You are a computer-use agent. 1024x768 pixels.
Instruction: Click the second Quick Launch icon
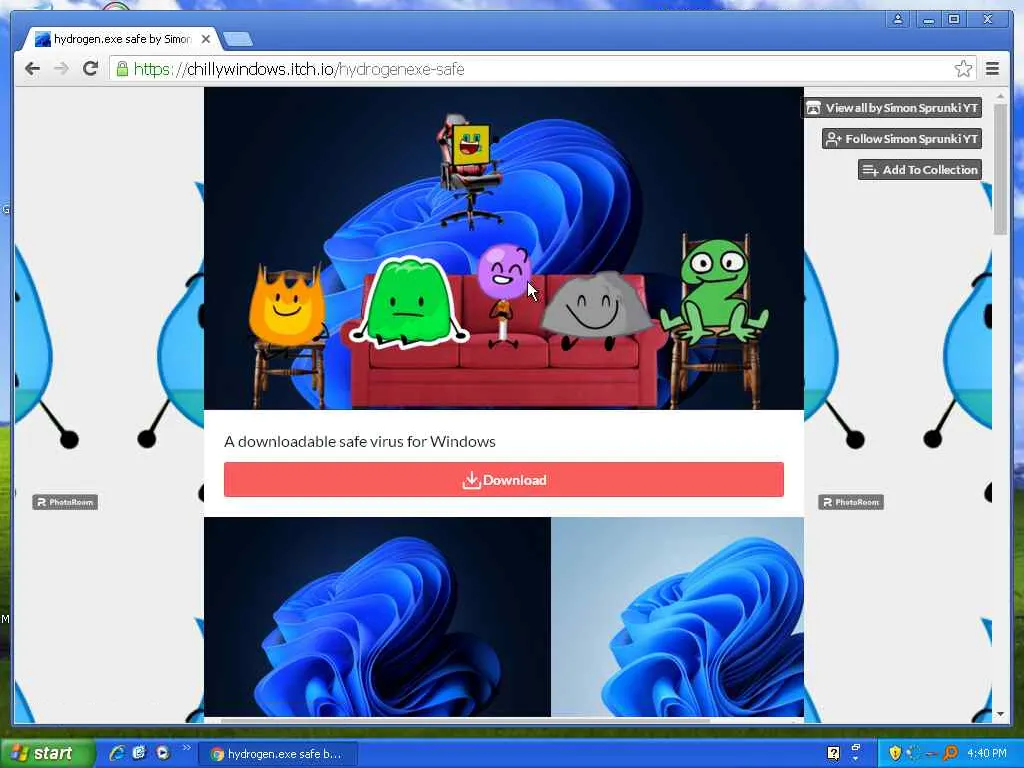pos(139,753)
